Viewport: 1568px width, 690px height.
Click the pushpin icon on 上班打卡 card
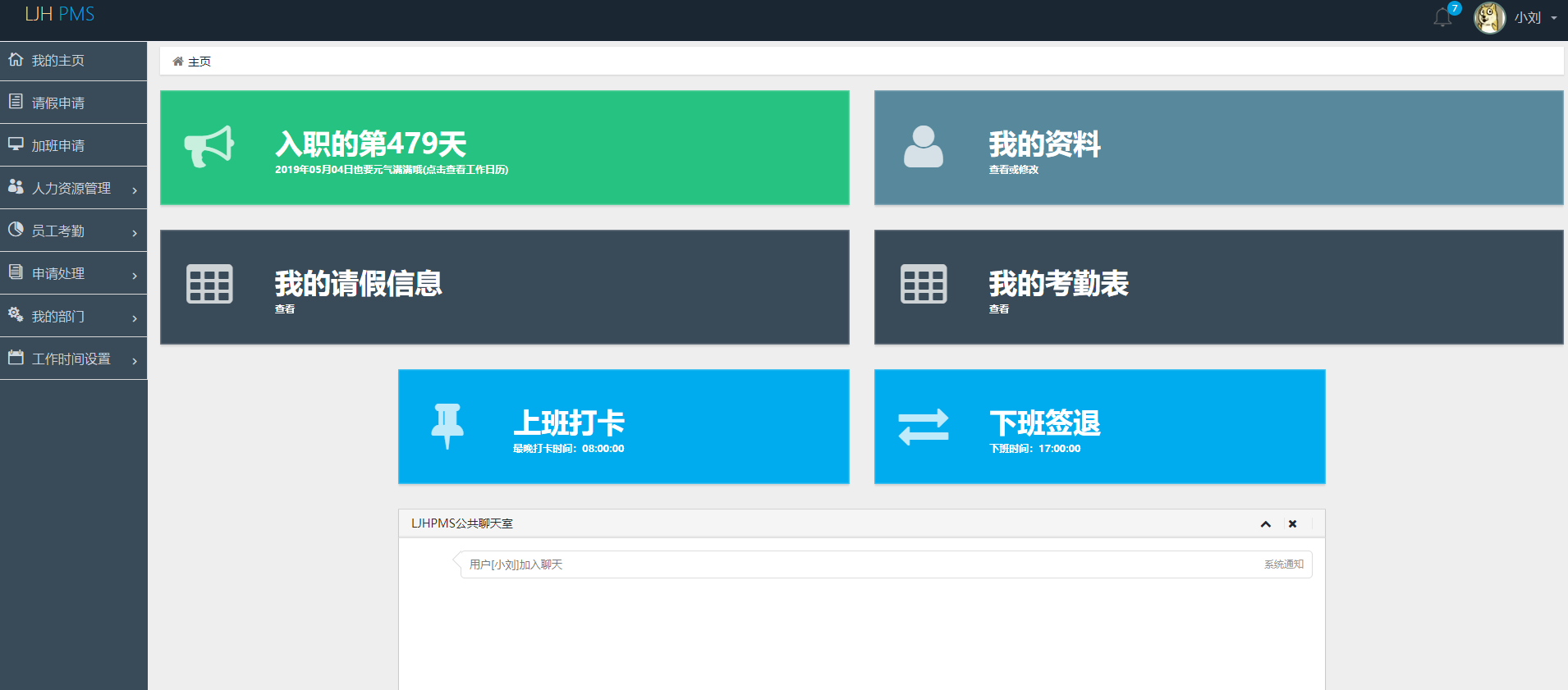(447, 426)
